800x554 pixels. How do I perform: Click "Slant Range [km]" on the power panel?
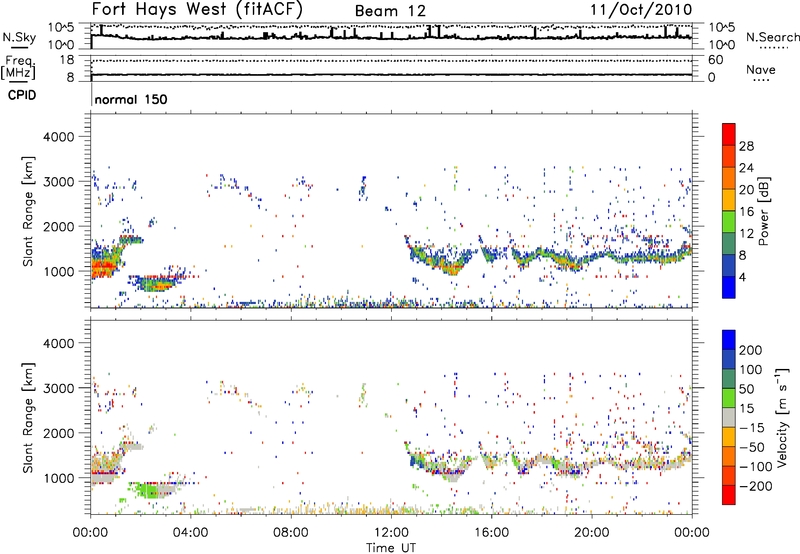tap(28, 211)
